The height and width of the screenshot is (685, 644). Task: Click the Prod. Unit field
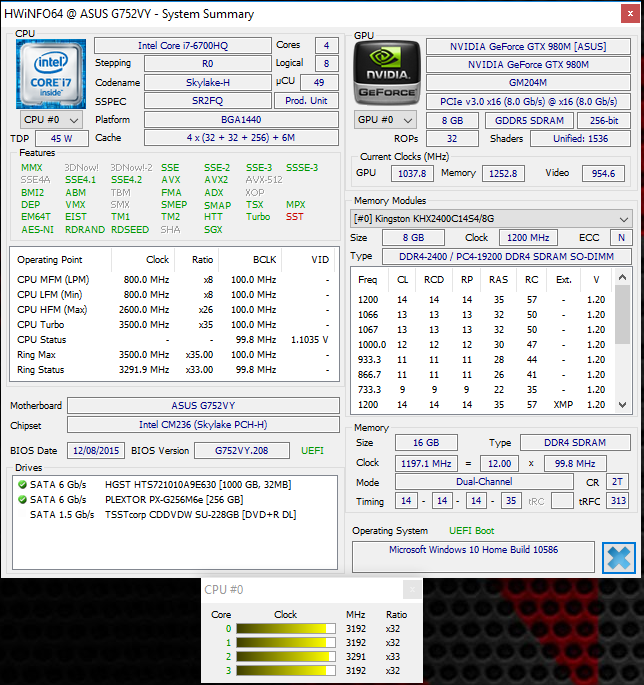point(306,101)
